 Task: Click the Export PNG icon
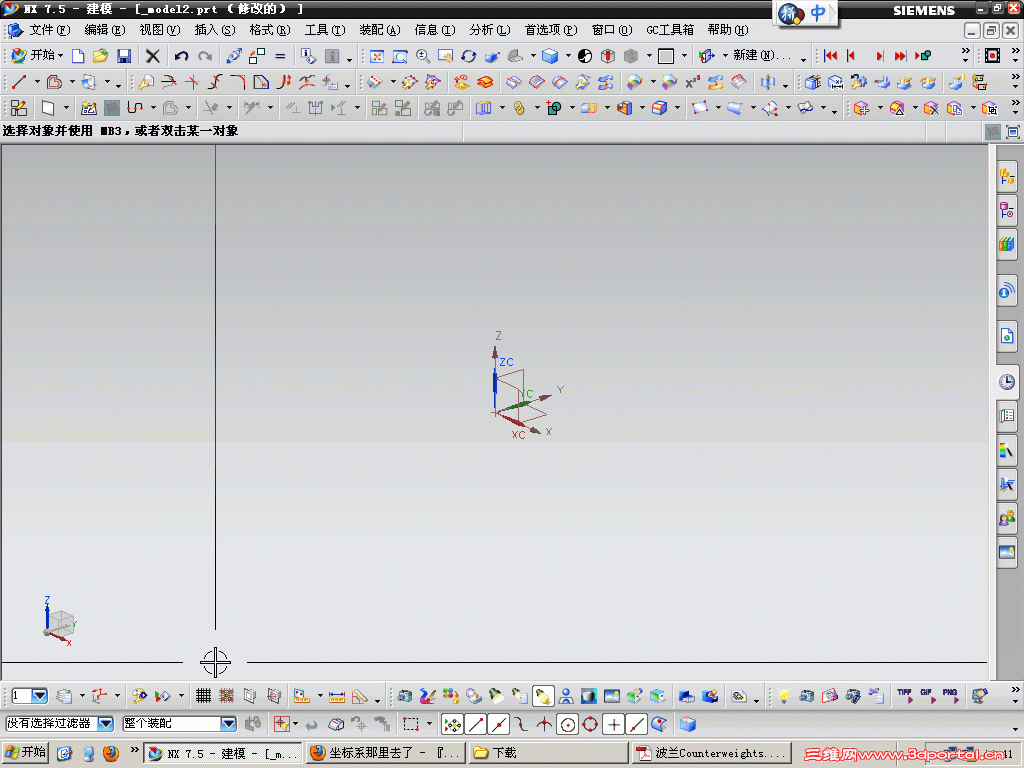click(950, 696)
